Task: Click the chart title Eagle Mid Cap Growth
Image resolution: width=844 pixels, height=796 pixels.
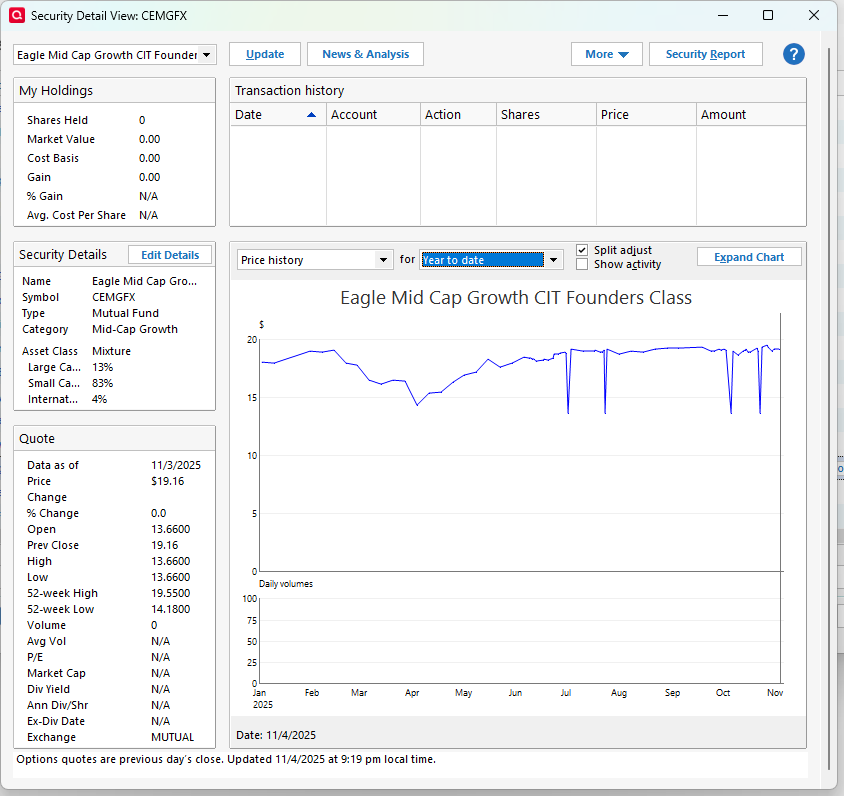Action: [516, 298]
